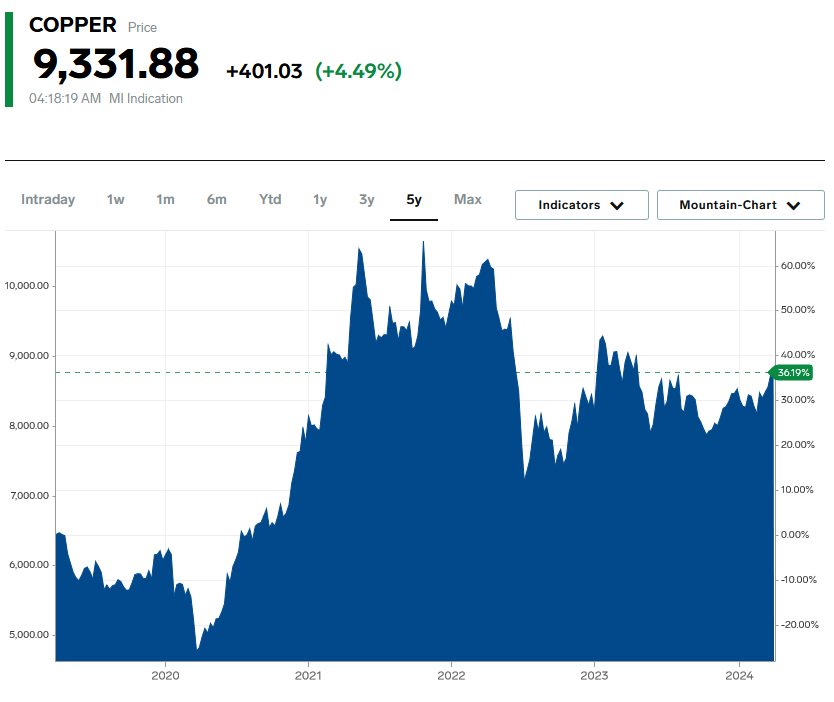834x702 pixels.
Task: Show the 1m chart period
Action: [x=165, y=199]
